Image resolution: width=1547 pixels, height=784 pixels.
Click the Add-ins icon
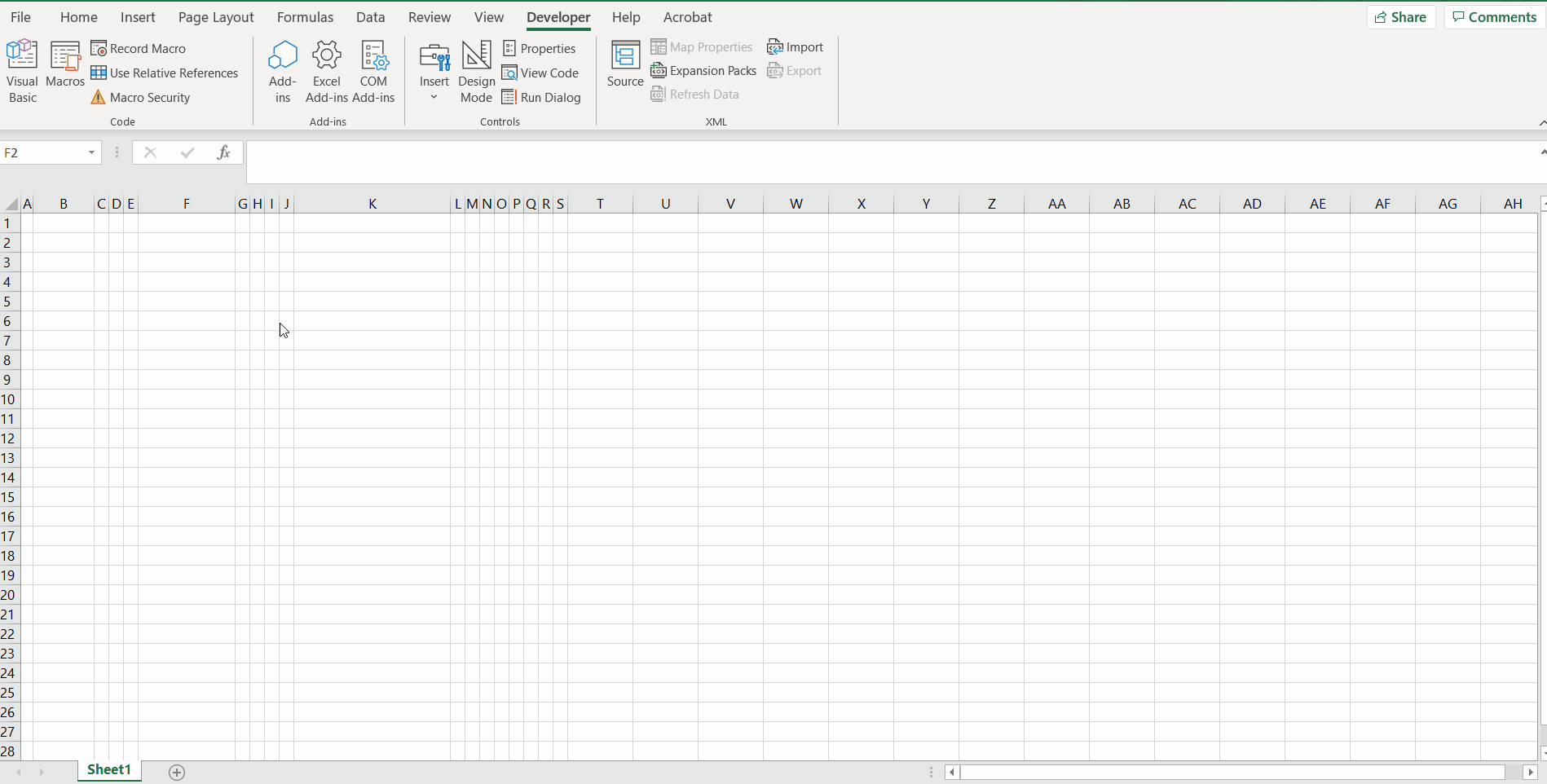[282, 71]
